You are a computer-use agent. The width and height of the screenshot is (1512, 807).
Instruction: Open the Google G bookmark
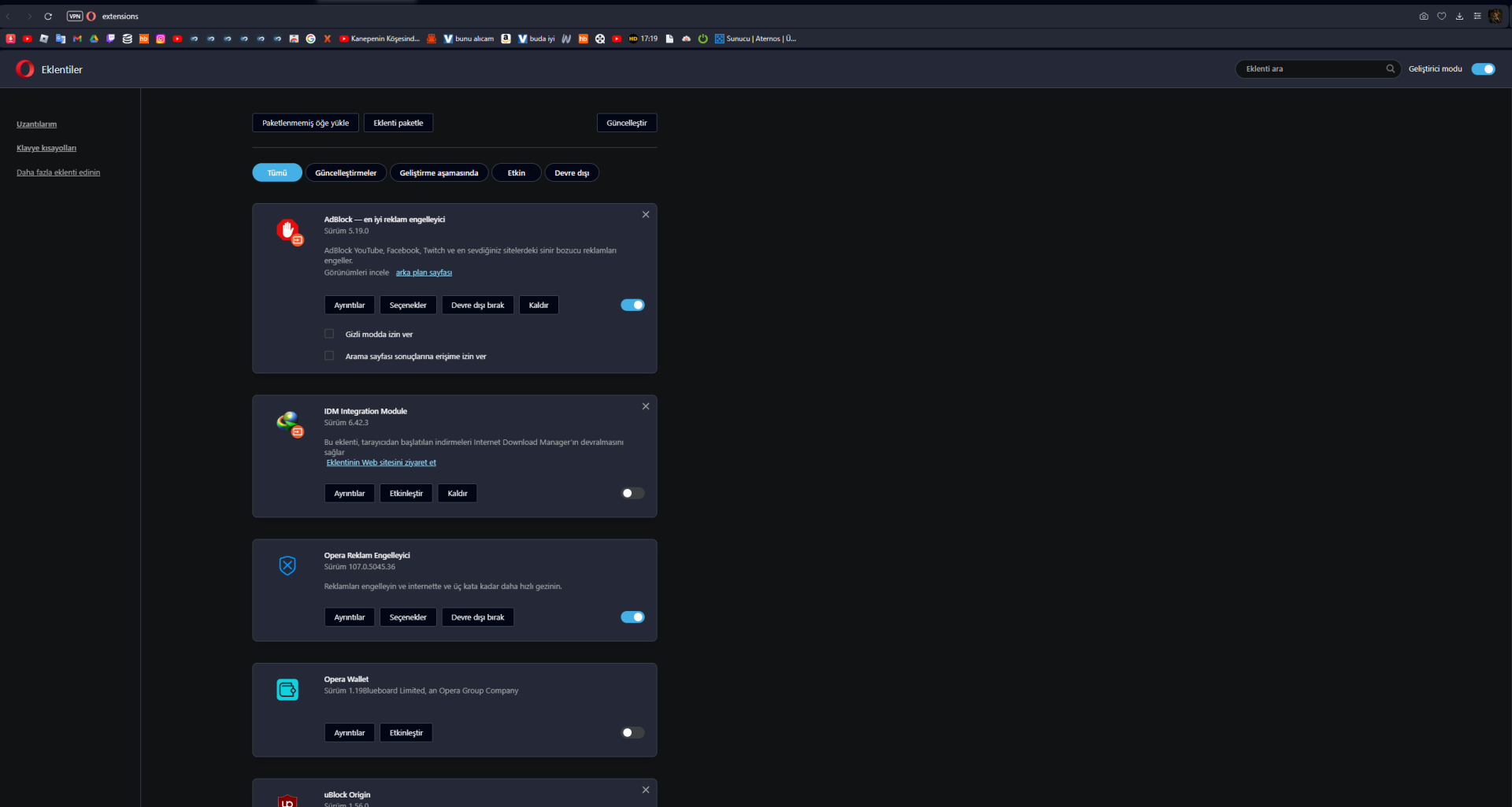[310, 39]
